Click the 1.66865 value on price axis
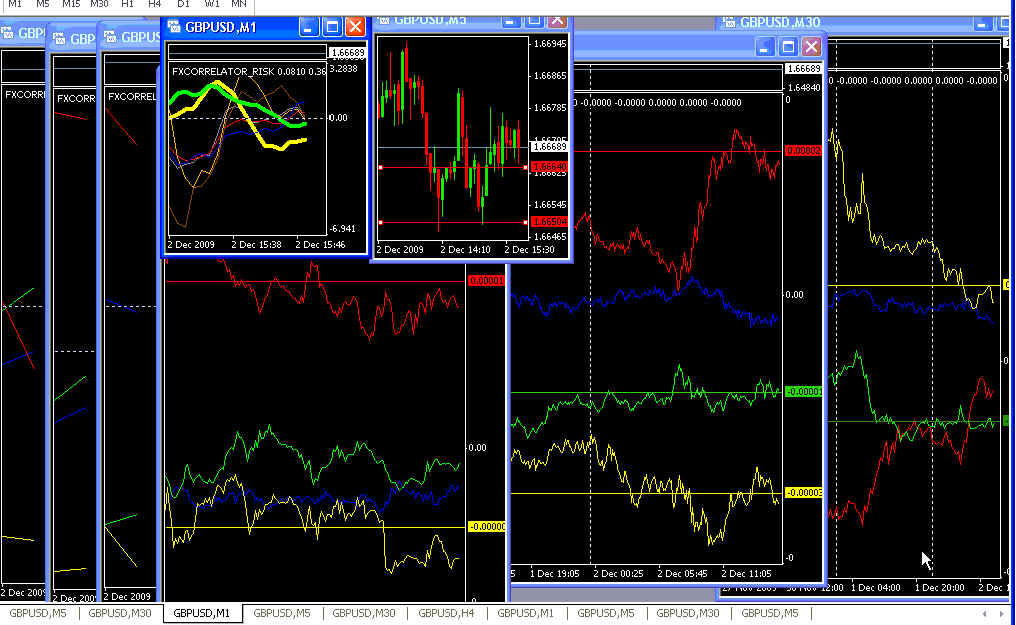The width and height of the screenshot is (1016, 625). point(549,76)
